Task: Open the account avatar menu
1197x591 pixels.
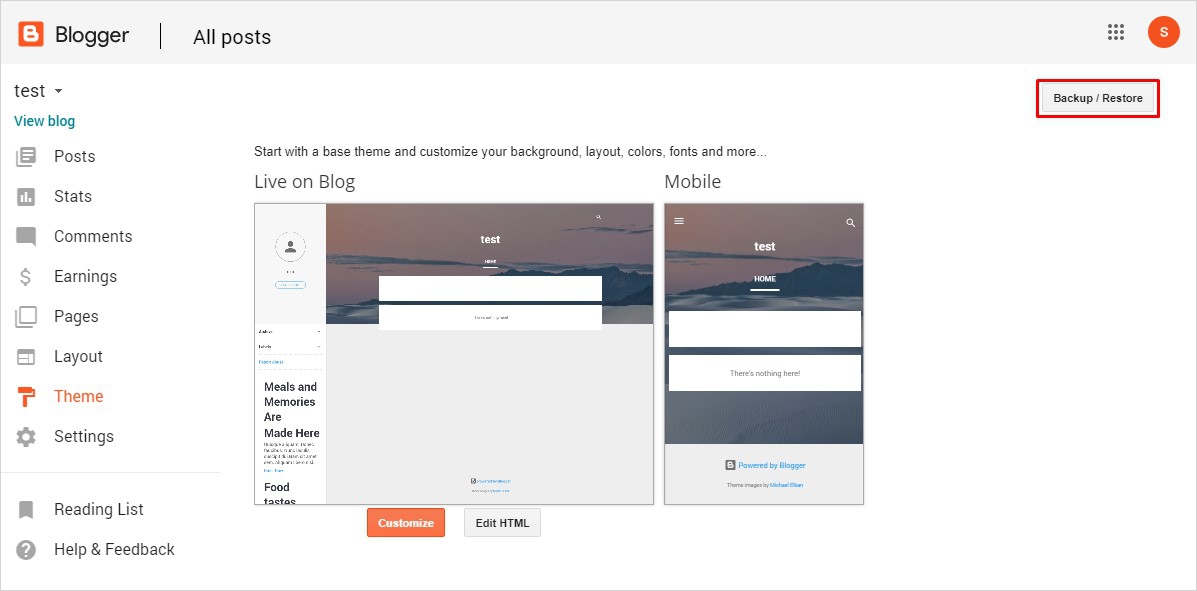Action: 1163,32
